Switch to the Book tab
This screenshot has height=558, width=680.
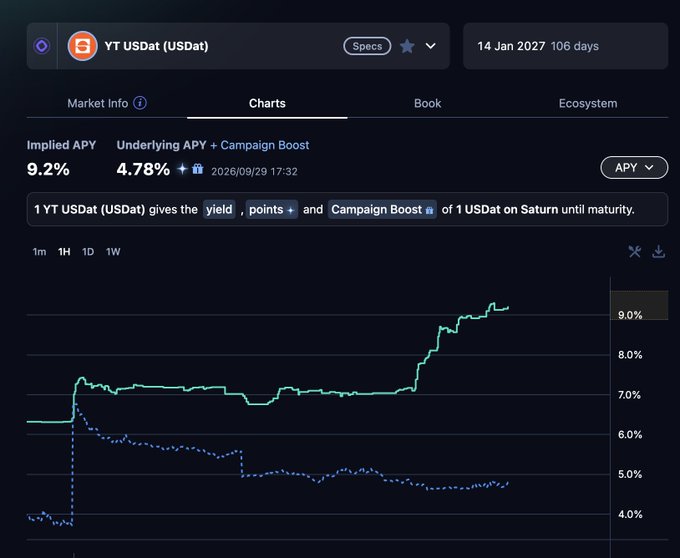click(428, 103)
